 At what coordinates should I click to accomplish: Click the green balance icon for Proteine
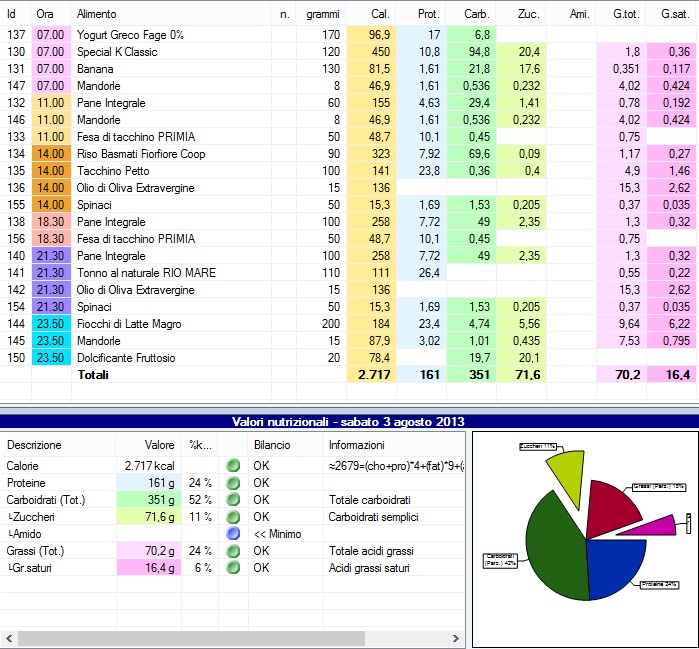tap(232, 483)
